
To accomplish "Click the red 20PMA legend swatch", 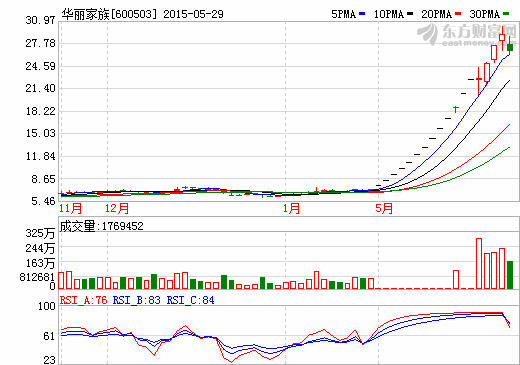I will click(x=458, y=14).
